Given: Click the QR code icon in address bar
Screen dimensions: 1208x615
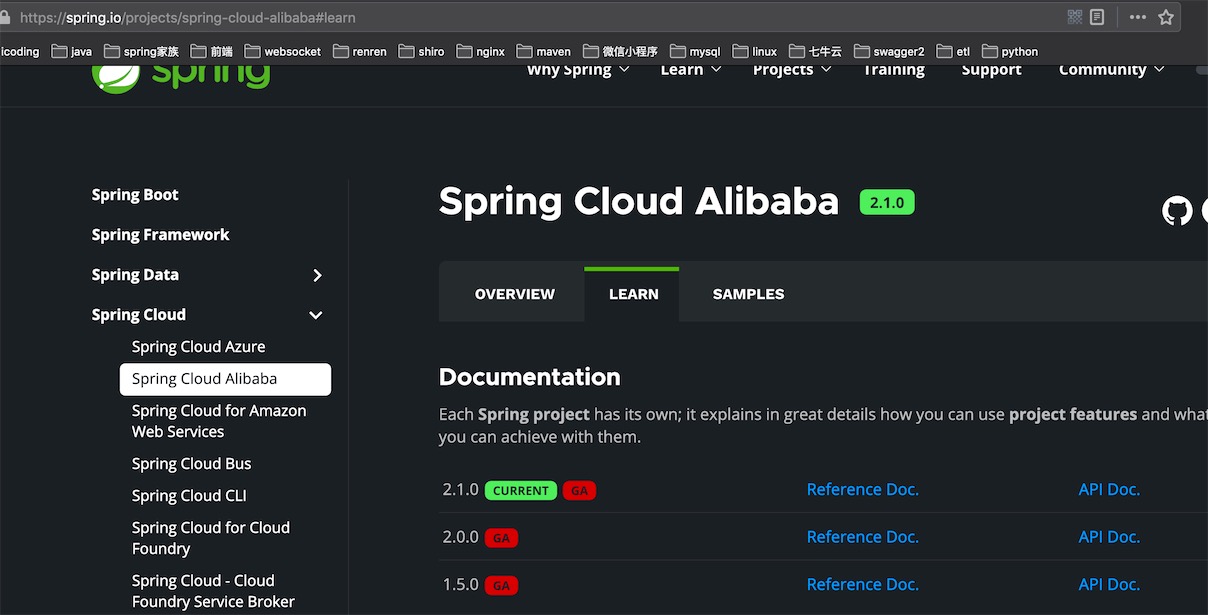Looking at the screenshot, I should click(x=1075, y=17).
